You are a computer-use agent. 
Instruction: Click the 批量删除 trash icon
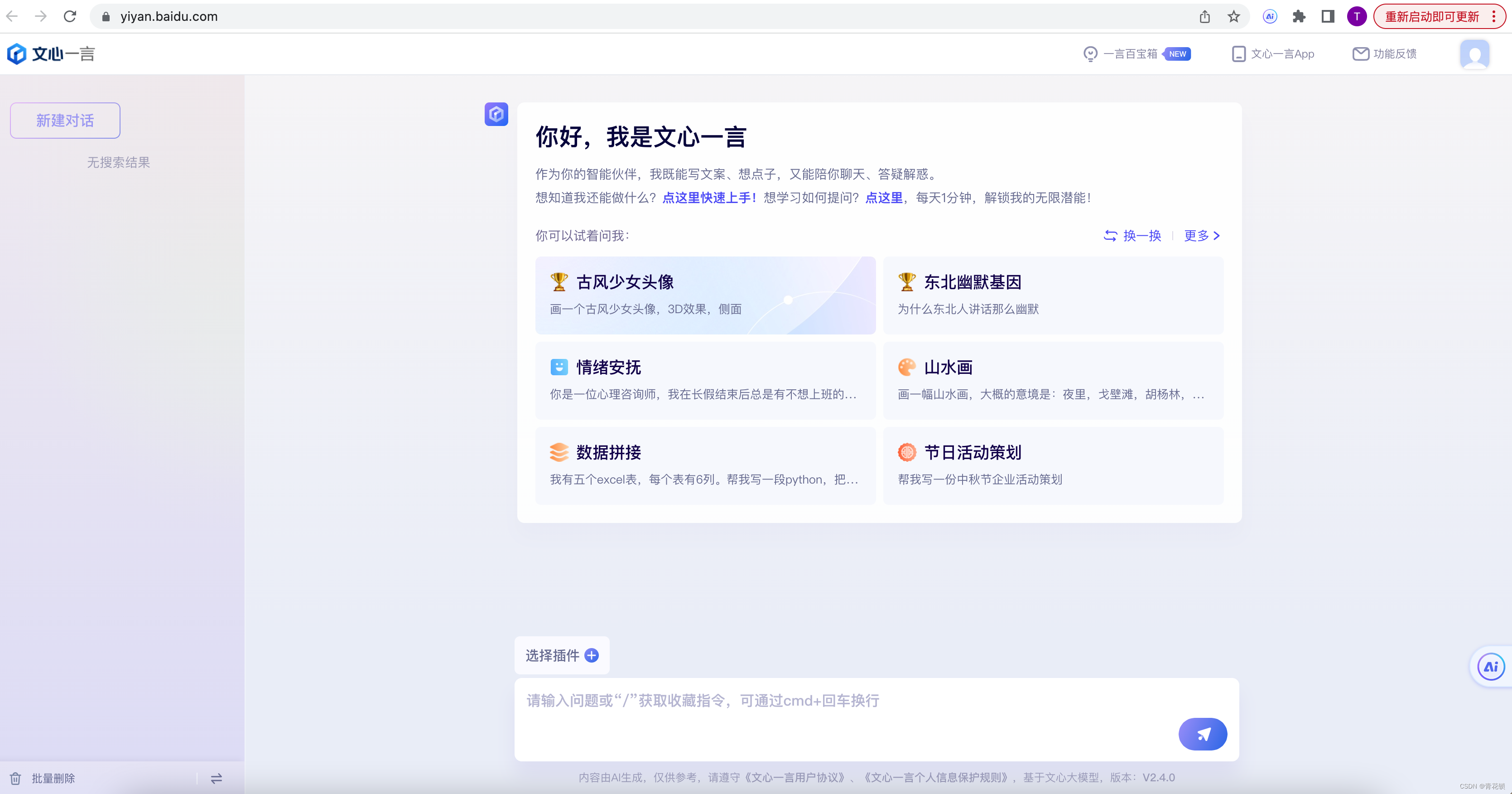16,778
